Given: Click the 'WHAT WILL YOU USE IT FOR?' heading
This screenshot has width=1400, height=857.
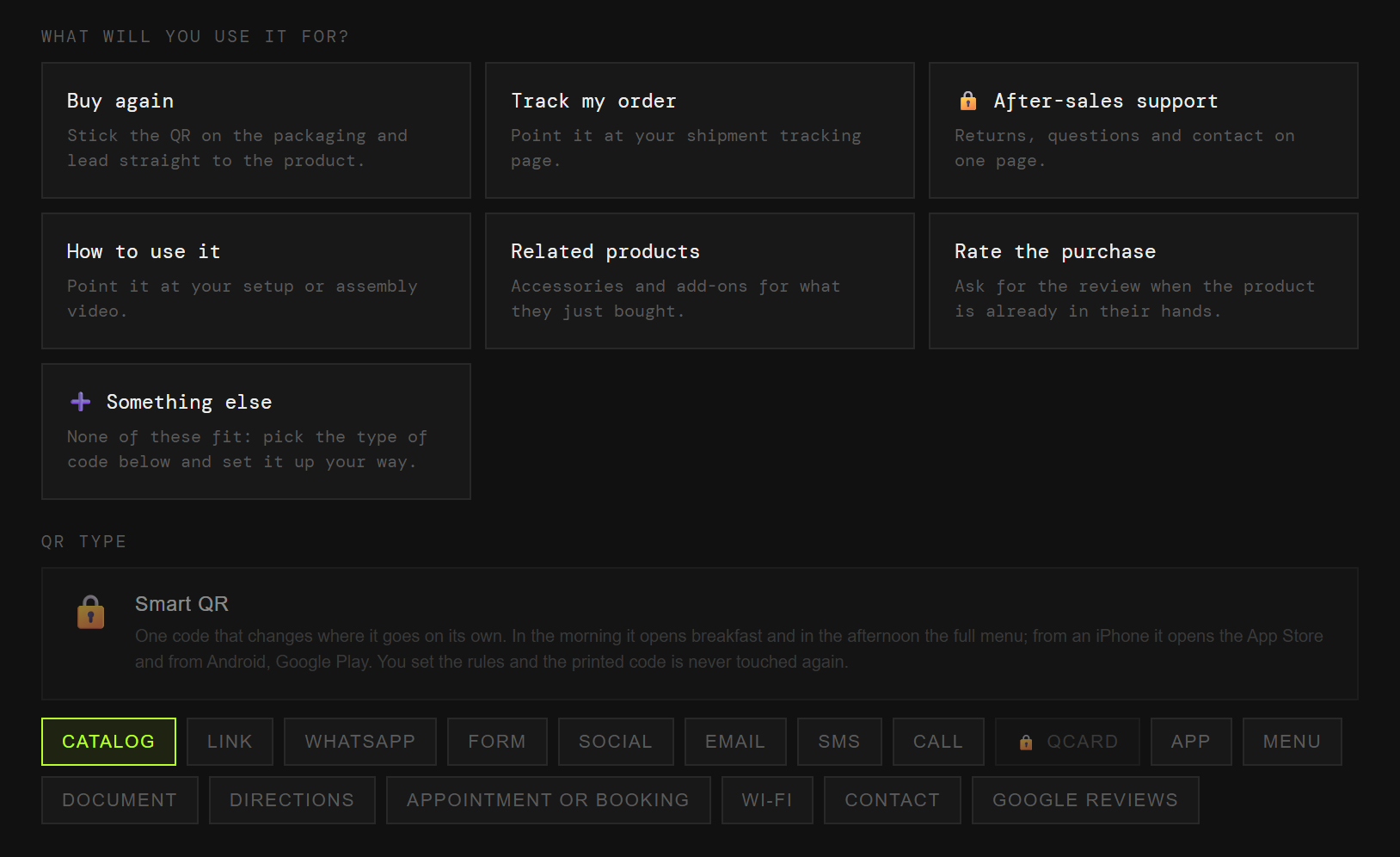Looking at the screenshot, I should [195, 36].
